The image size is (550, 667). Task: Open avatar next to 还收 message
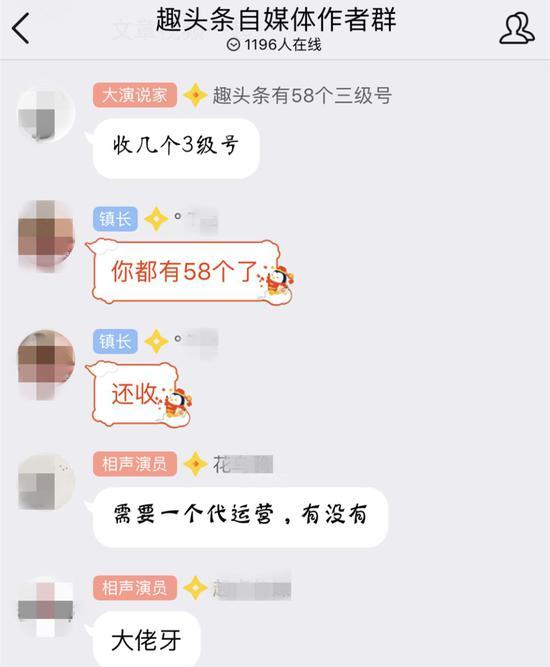tap(46, 365)
